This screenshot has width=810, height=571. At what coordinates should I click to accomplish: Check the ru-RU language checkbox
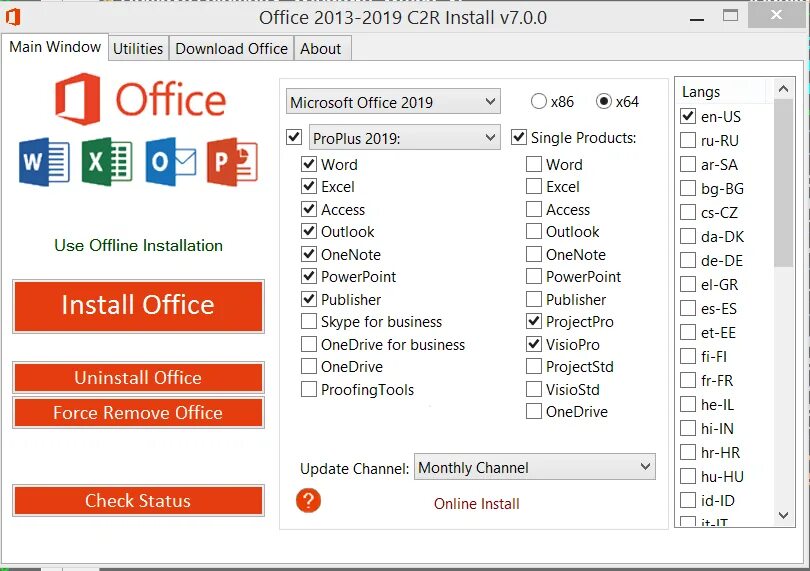(688, 140)
